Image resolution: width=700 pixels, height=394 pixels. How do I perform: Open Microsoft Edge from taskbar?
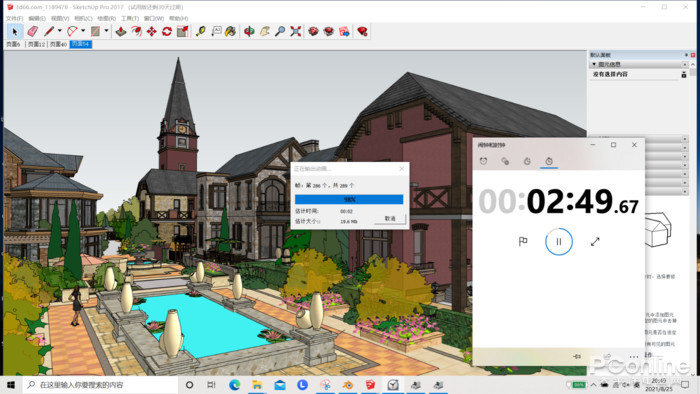click(x=235, y=385)
